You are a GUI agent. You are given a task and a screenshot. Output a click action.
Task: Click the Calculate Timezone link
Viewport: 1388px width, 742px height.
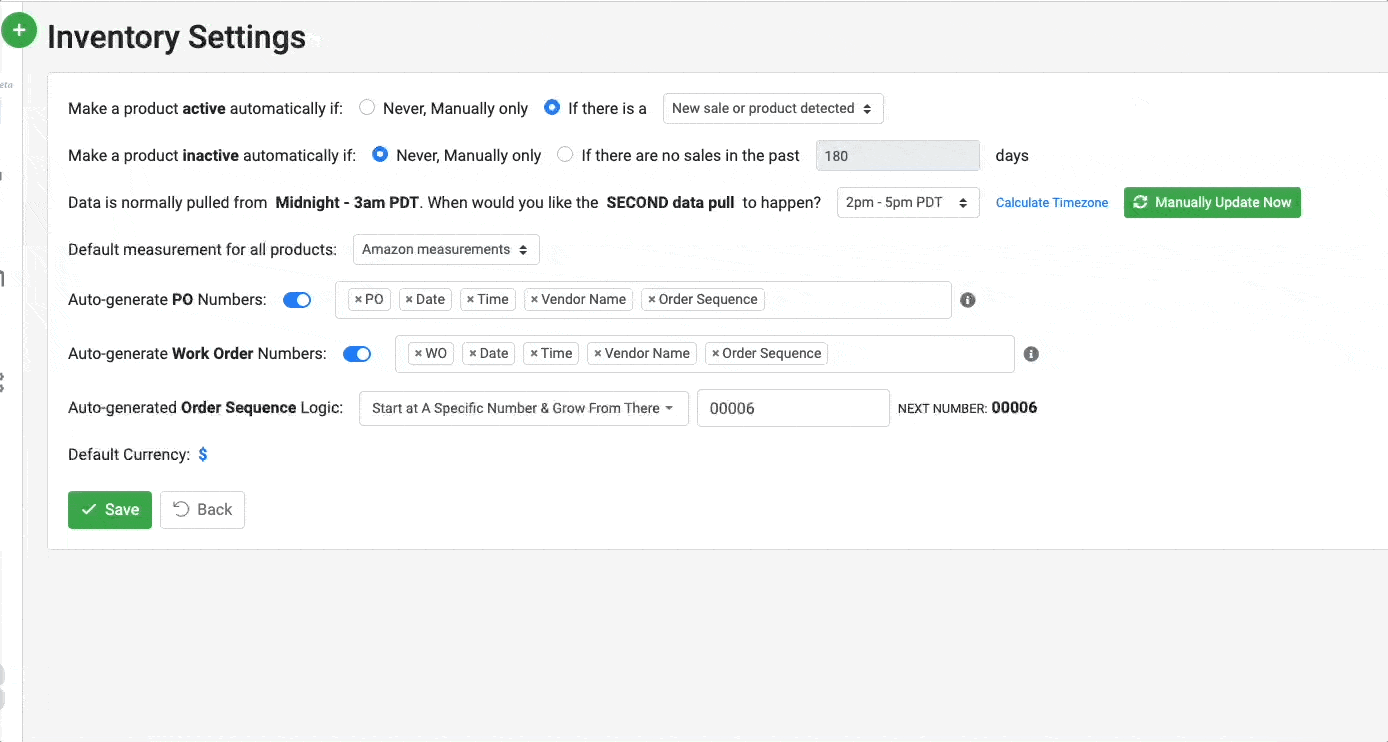pyautogui.click(x=1051, y=202)
